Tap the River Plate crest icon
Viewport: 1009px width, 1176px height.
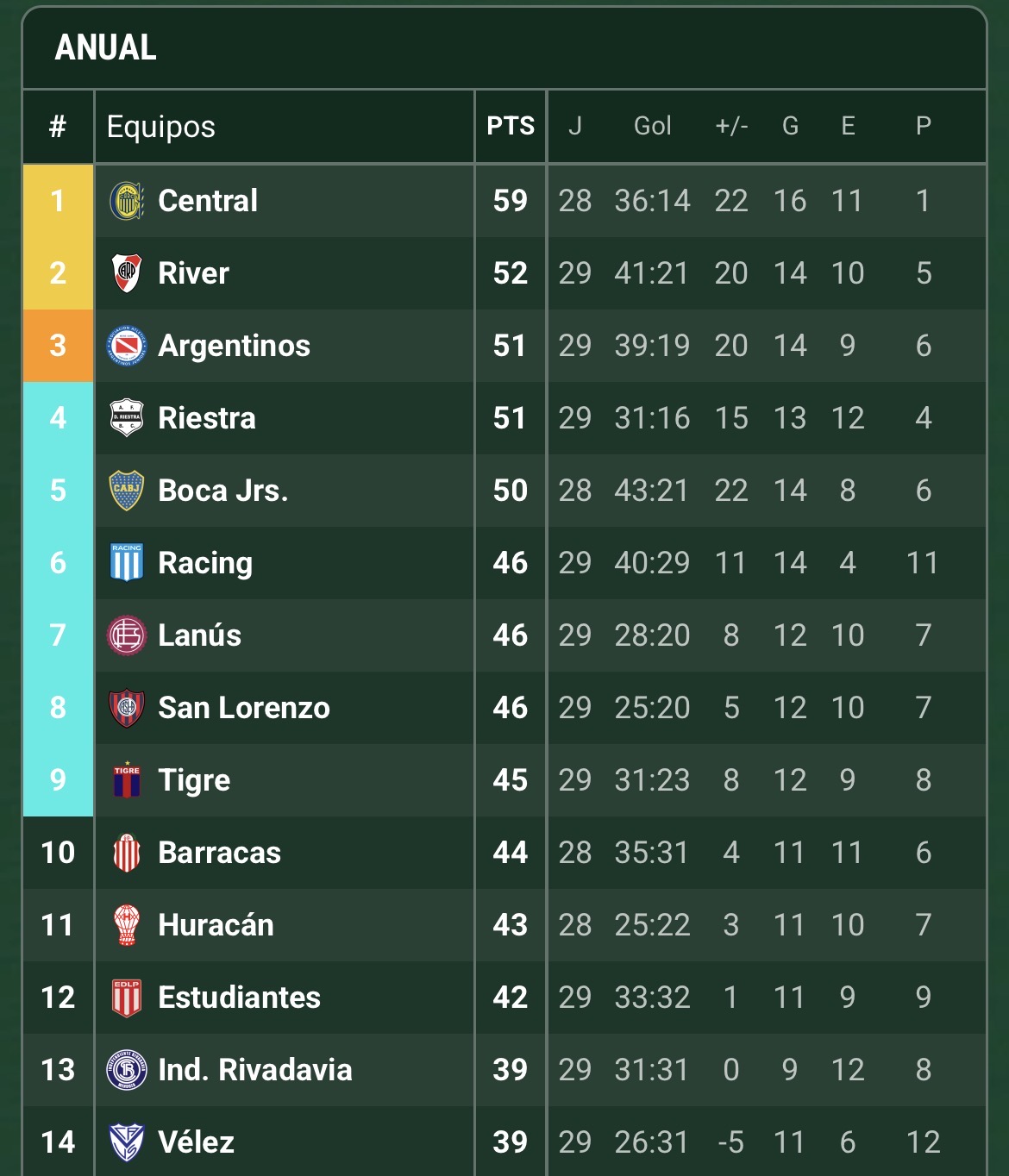tap(127, 273)
